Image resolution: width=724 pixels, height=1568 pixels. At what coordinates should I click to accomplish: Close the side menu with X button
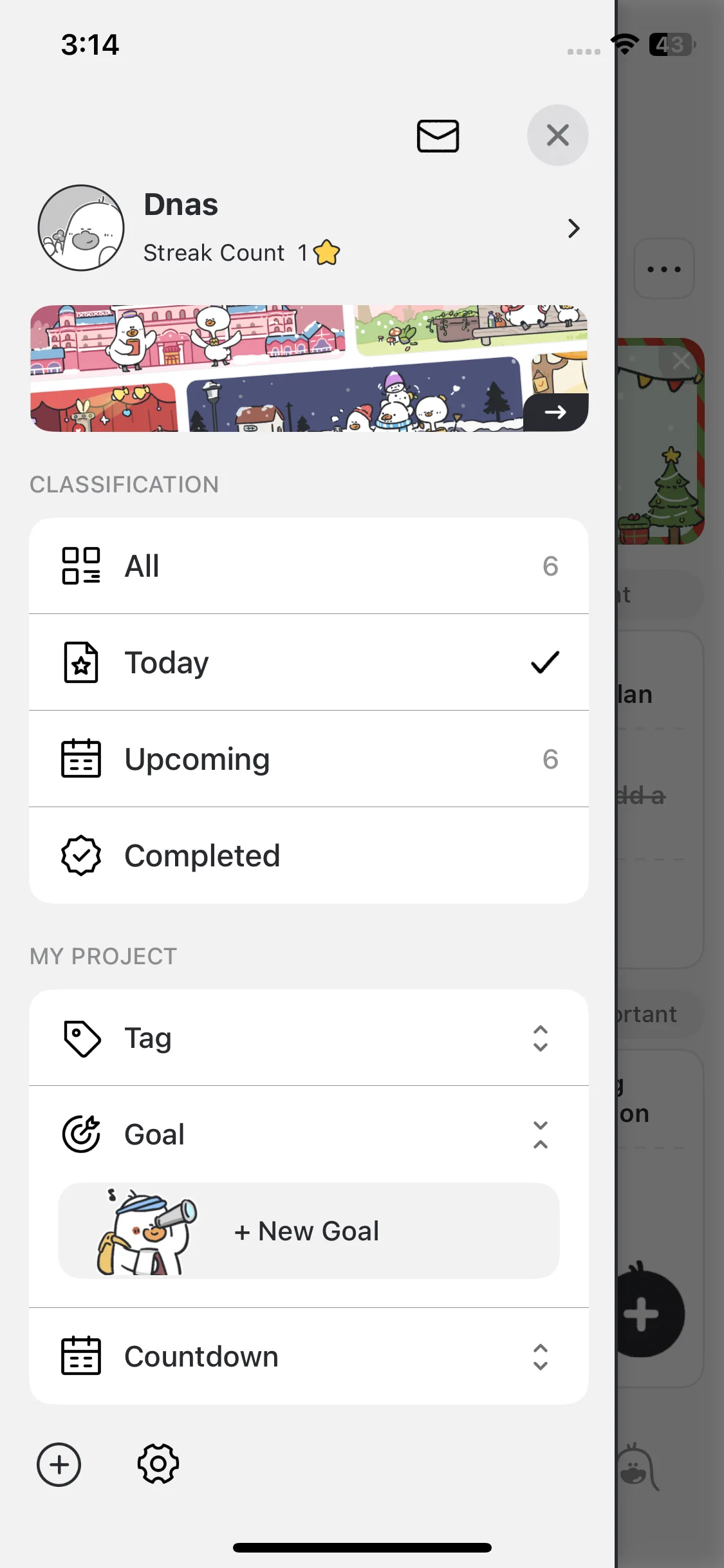coord(557,135)
